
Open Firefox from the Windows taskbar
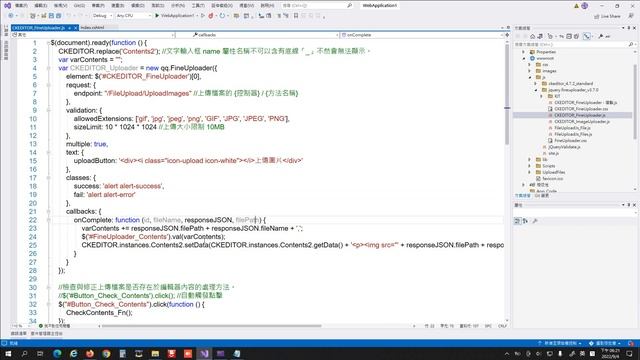tap(90, 353)
